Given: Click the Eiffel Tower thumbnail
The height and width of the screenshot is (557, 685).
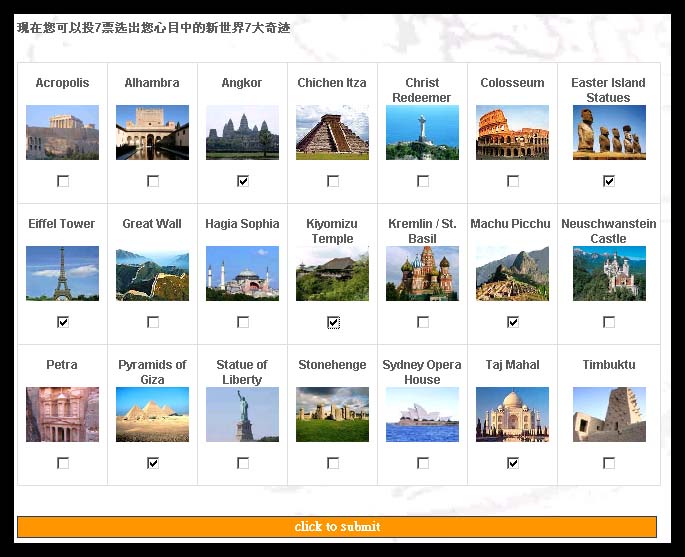Looking at the screenshot, I should click(62, 273).
